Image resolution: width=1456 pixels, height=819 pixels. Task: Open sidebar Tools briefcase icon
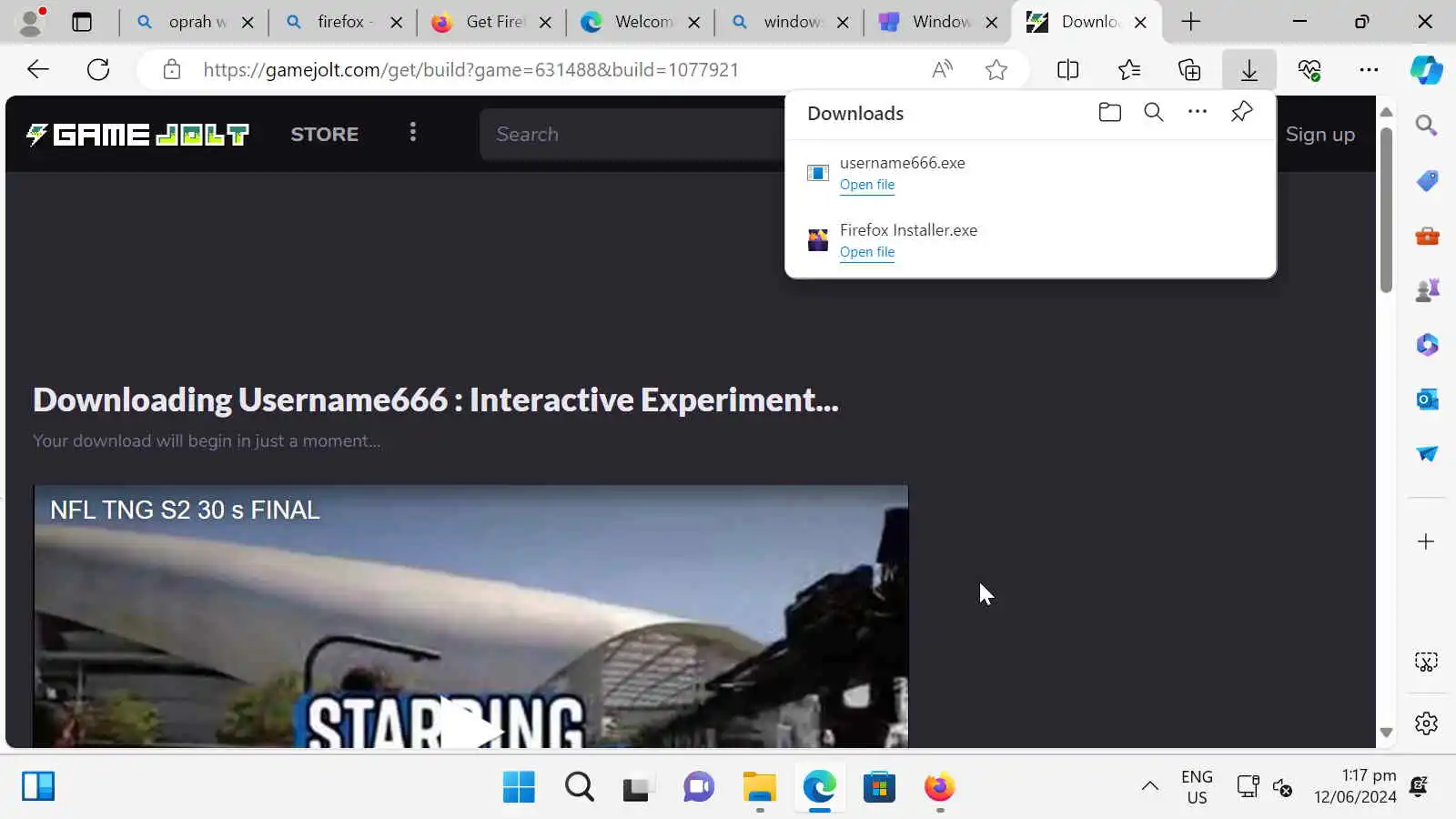coord(1426,236)
